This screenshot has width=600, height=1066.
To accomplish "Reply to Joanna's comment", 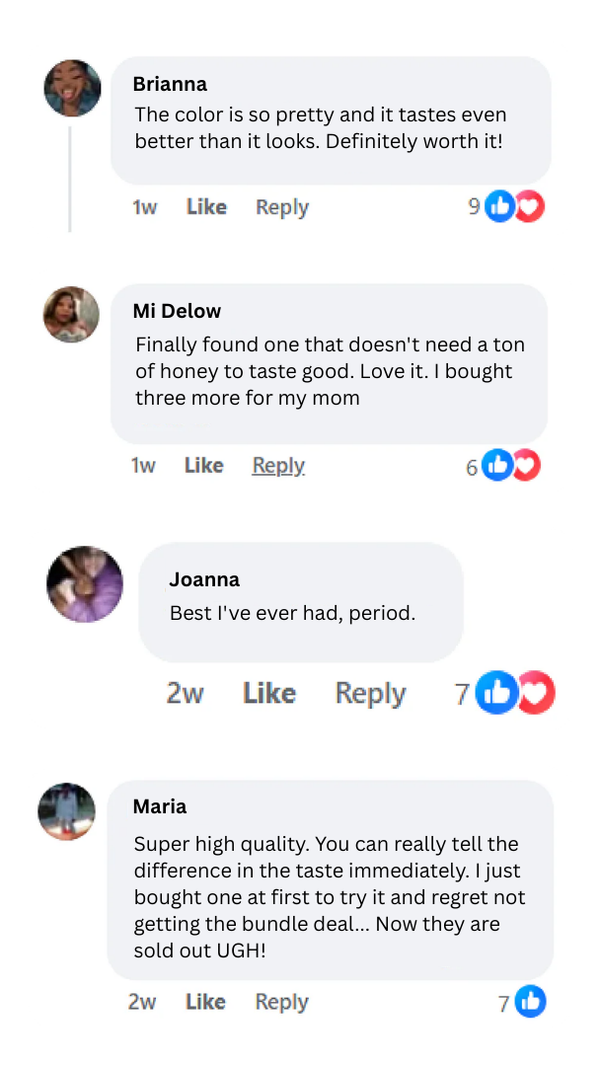I will (x=370, y=693).
